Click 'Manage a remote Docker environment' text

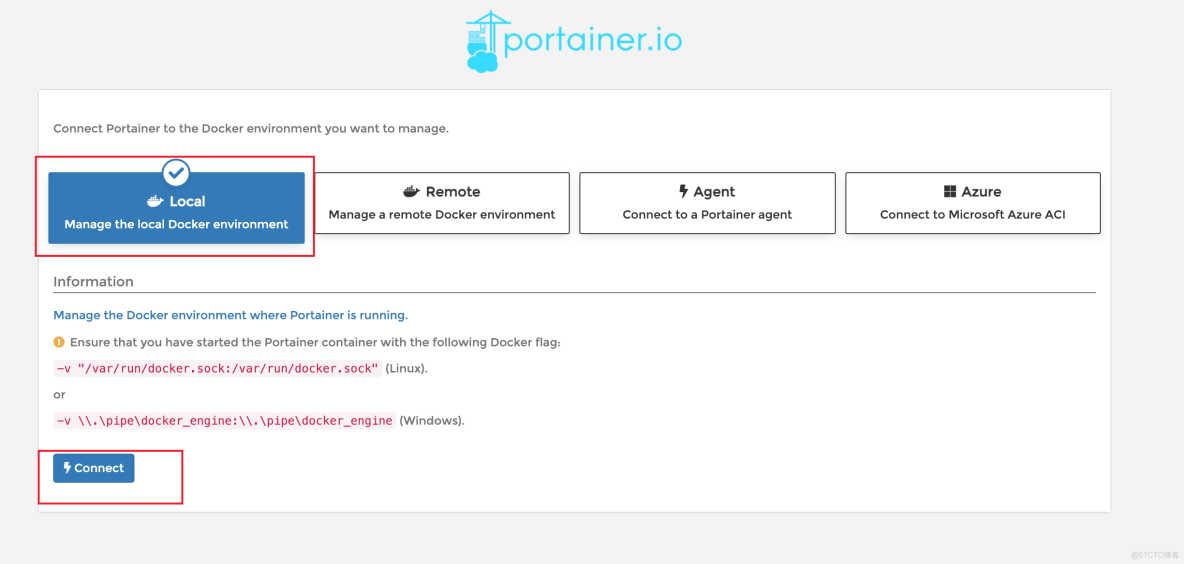click(x=442, y=214)
